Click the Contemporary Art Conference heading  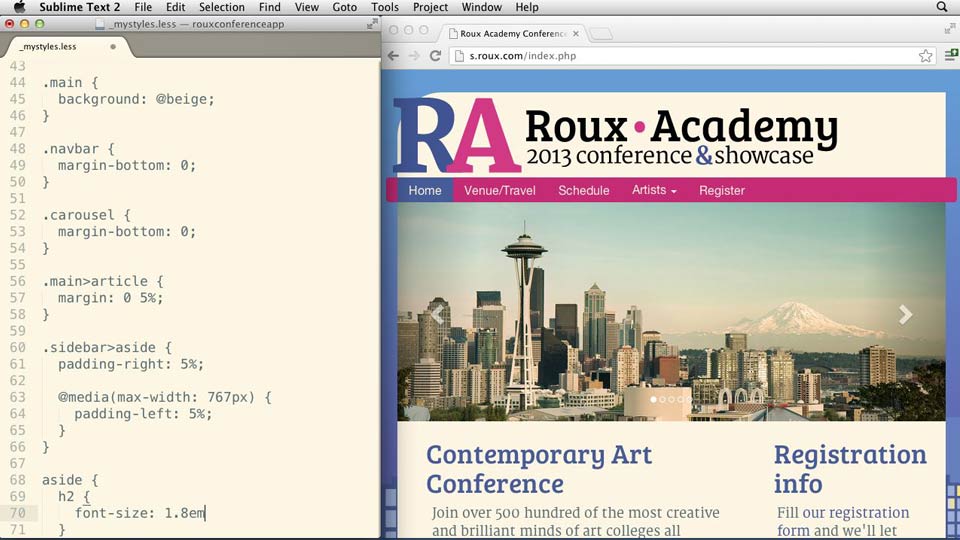[539, 469]
